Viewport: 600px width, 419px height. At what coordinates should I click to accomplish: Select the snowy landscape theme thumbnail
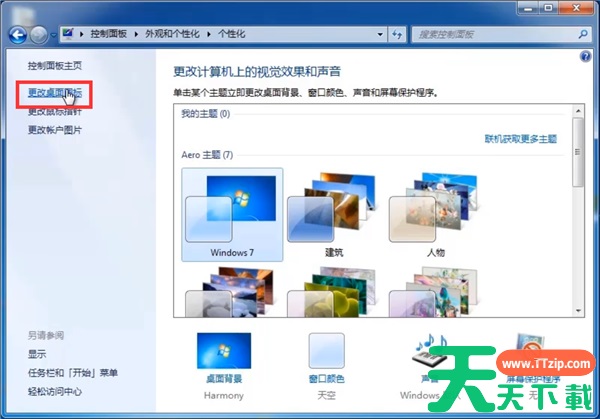coord(231,292)
